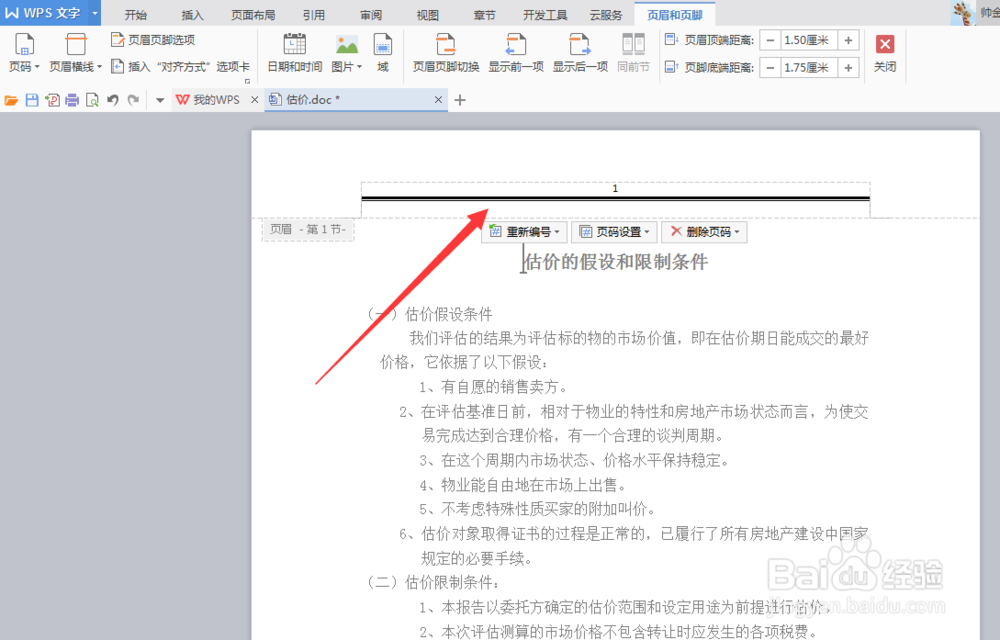Switch to the 视图 tab
Screen dimensions: 1000x640
(427, 15)
